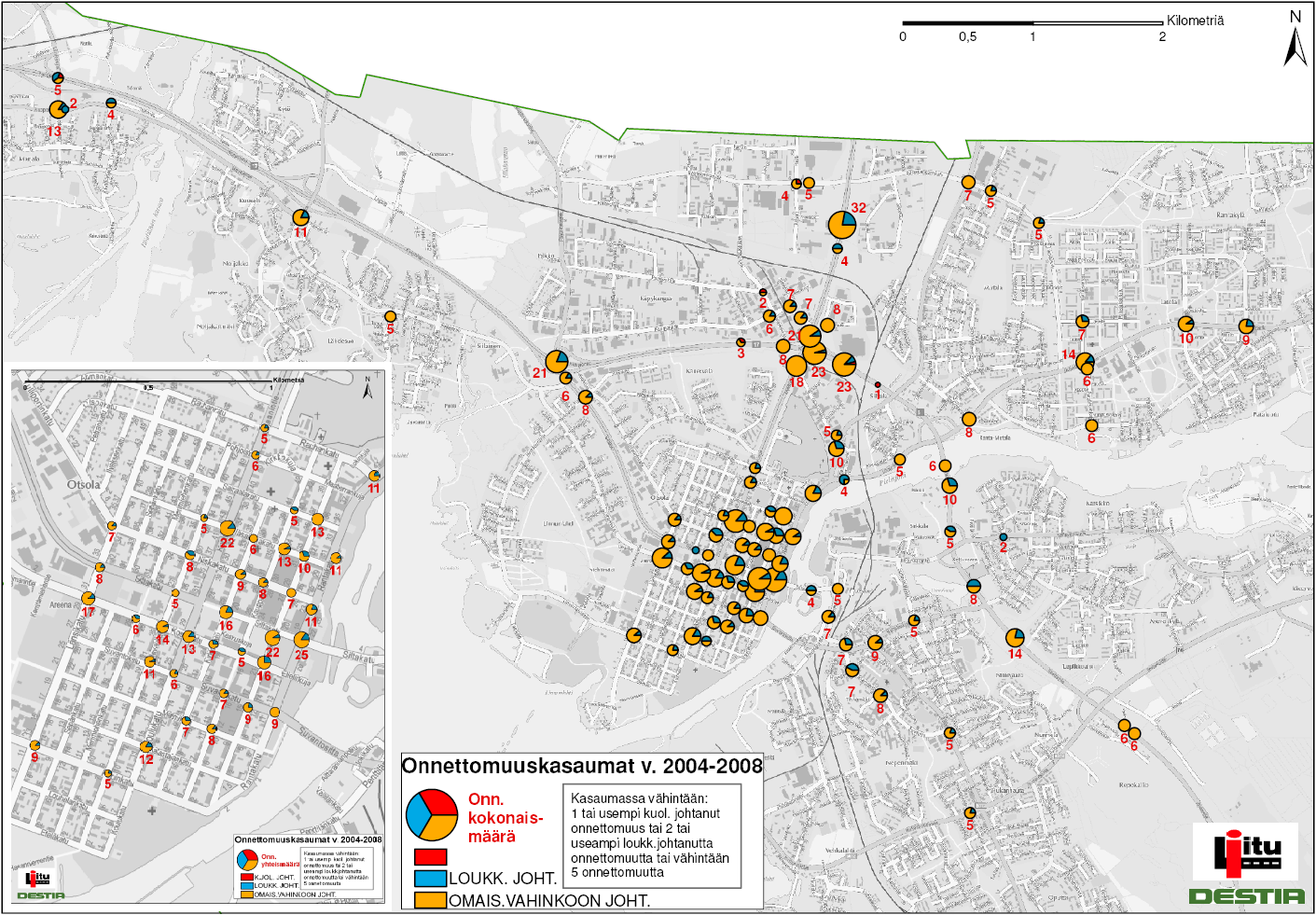Viewport: 1316px width, 915px height.
Task: Click the large legend pie chart symbol
Action: 432,814
